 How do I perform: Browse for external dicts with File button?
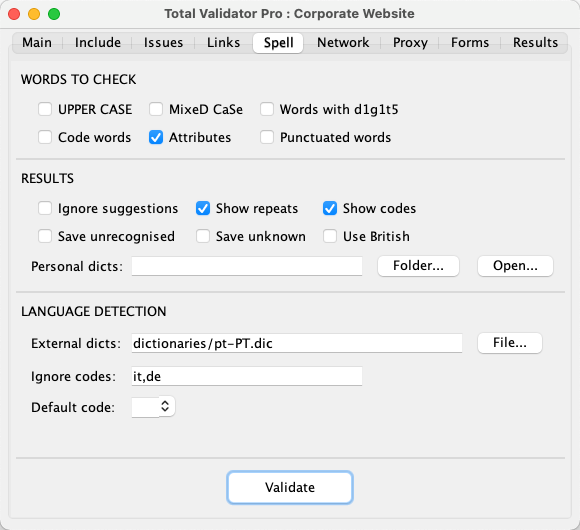(510, 343)
